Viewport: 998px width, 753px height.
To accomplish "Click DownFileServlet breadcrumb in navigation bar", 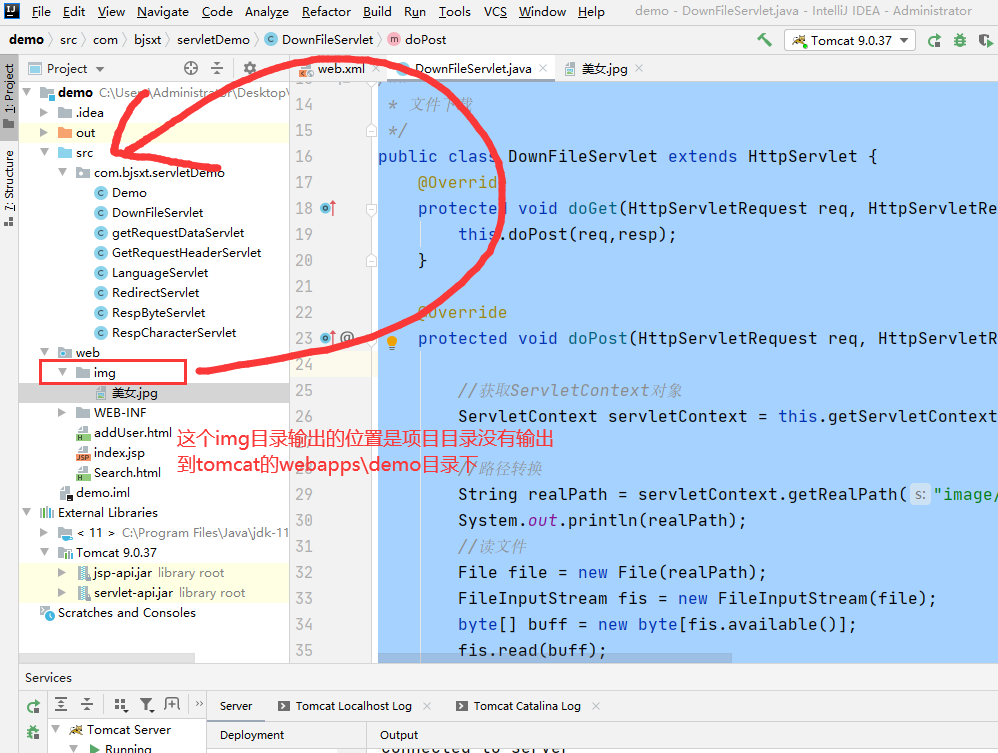I will (319, 39).
